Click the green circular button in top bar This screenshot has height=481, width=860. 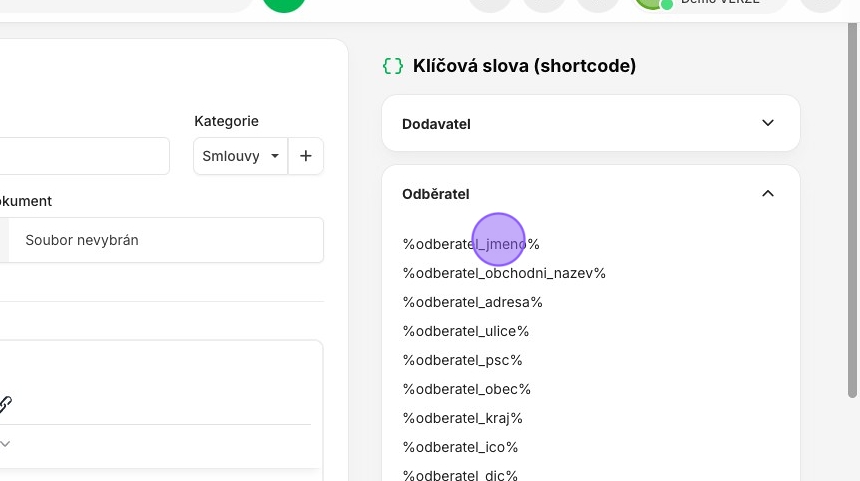284,3
